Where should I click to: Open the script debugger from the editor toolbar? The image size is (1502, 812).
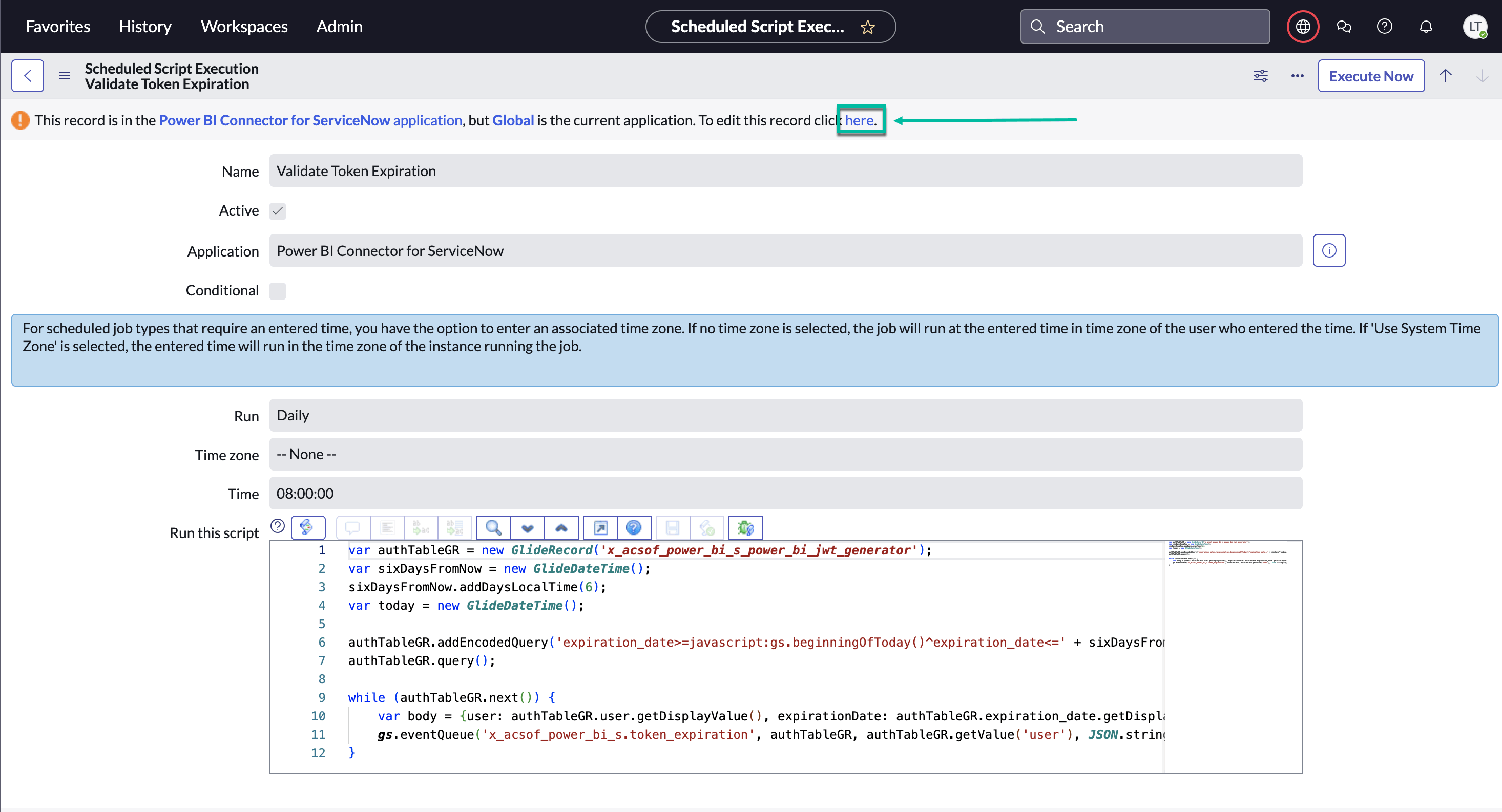click(x=745, y=527)
